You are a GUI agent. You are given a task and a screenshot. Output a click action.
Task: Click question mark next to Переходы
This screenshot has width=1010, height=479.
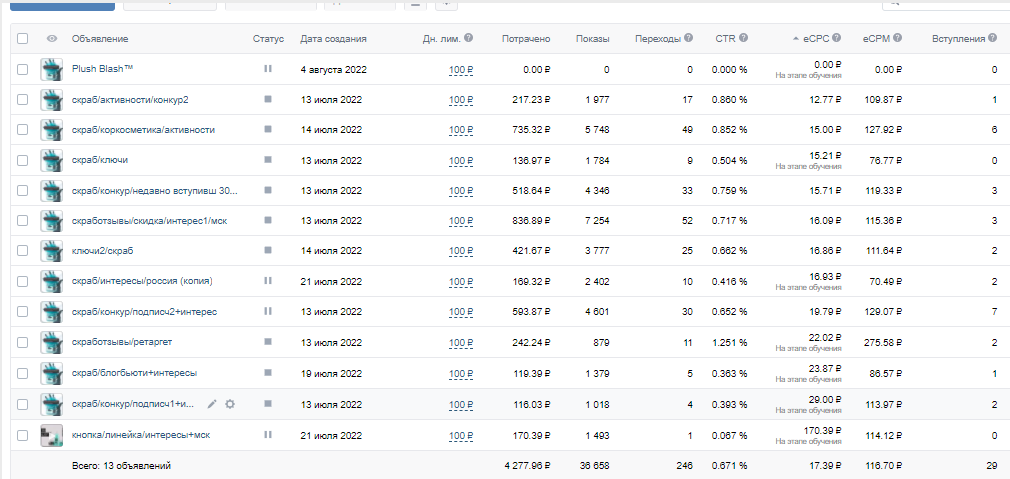pos(688,39)
